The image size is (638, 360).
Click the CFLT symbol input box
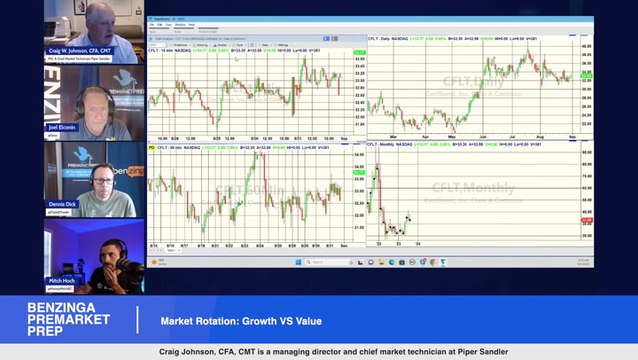[157, 45]
